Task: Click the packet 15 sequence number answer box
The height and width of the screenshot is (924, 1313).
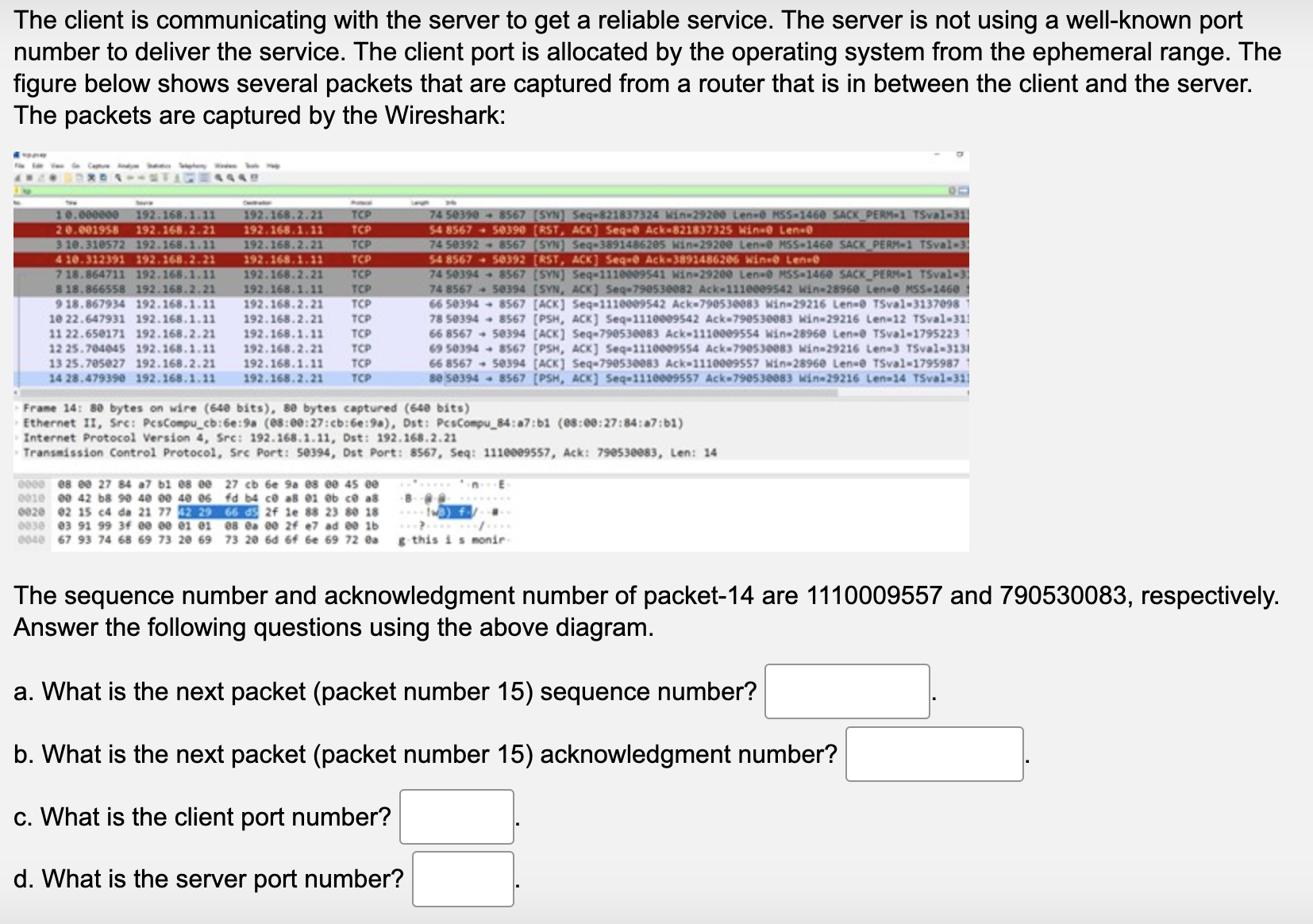Action: click(x=847, y=691)
